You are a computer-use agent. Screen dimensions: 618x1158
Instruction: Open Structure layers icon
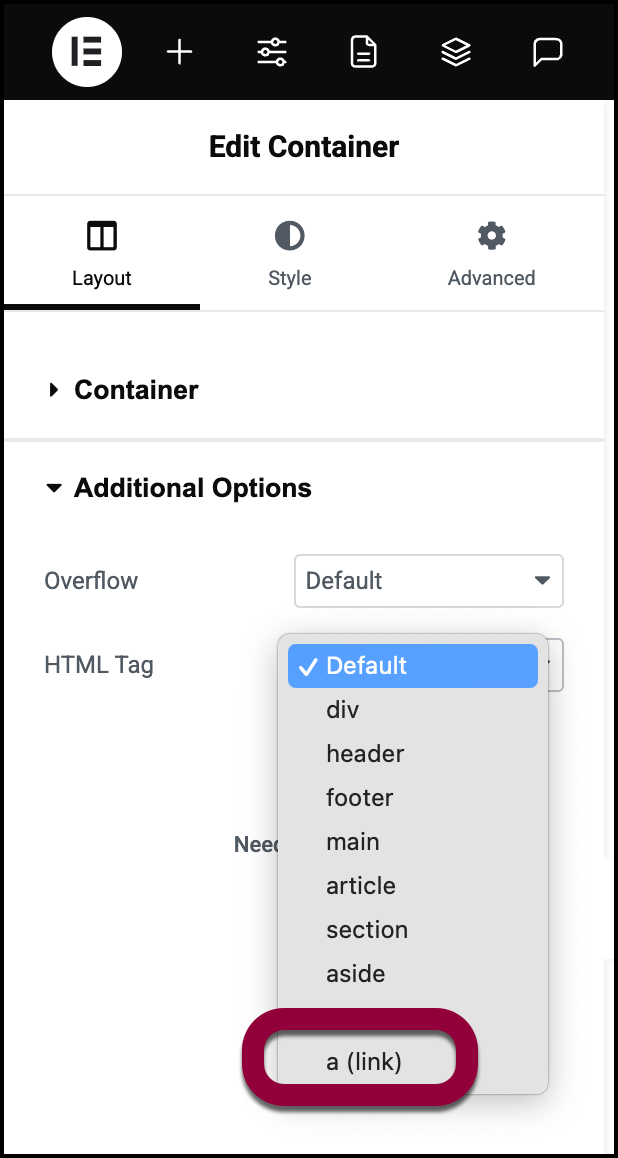point(456,52)
